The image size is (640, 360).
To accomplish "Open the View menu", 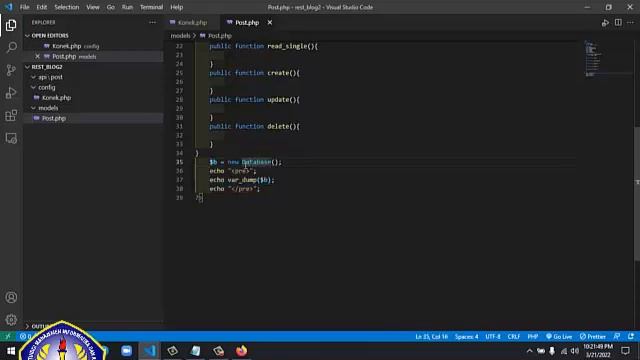I will (x=93, y=7).
